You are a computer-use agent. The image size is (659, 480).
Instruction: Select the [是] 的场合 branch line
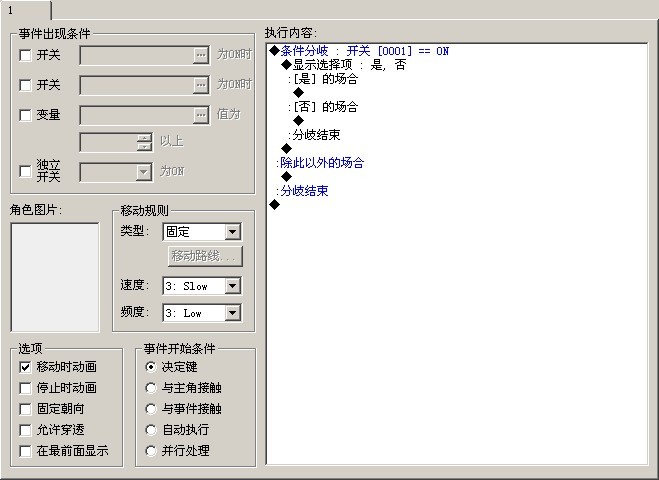point(323,79)
